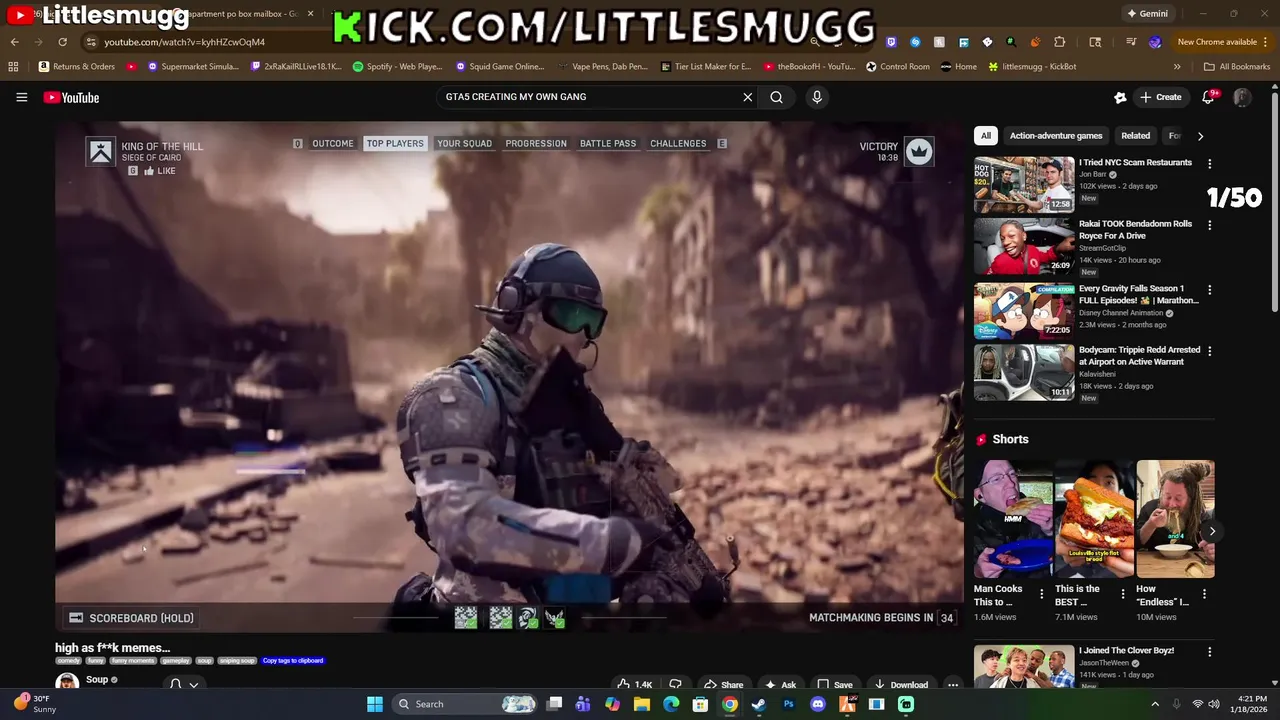Run the YouTube search magnifier button
1280x720 pixels.
(x=776, y=97)
